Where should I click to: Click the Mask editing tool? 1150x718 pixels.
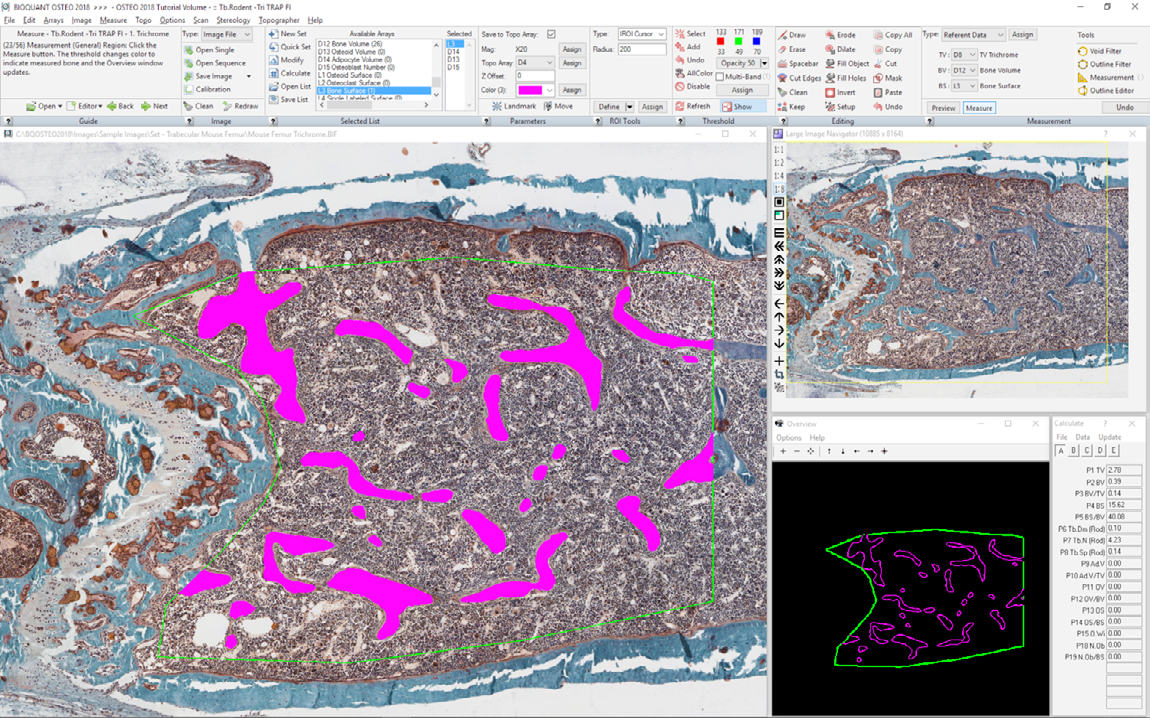[x=887, y=78]
